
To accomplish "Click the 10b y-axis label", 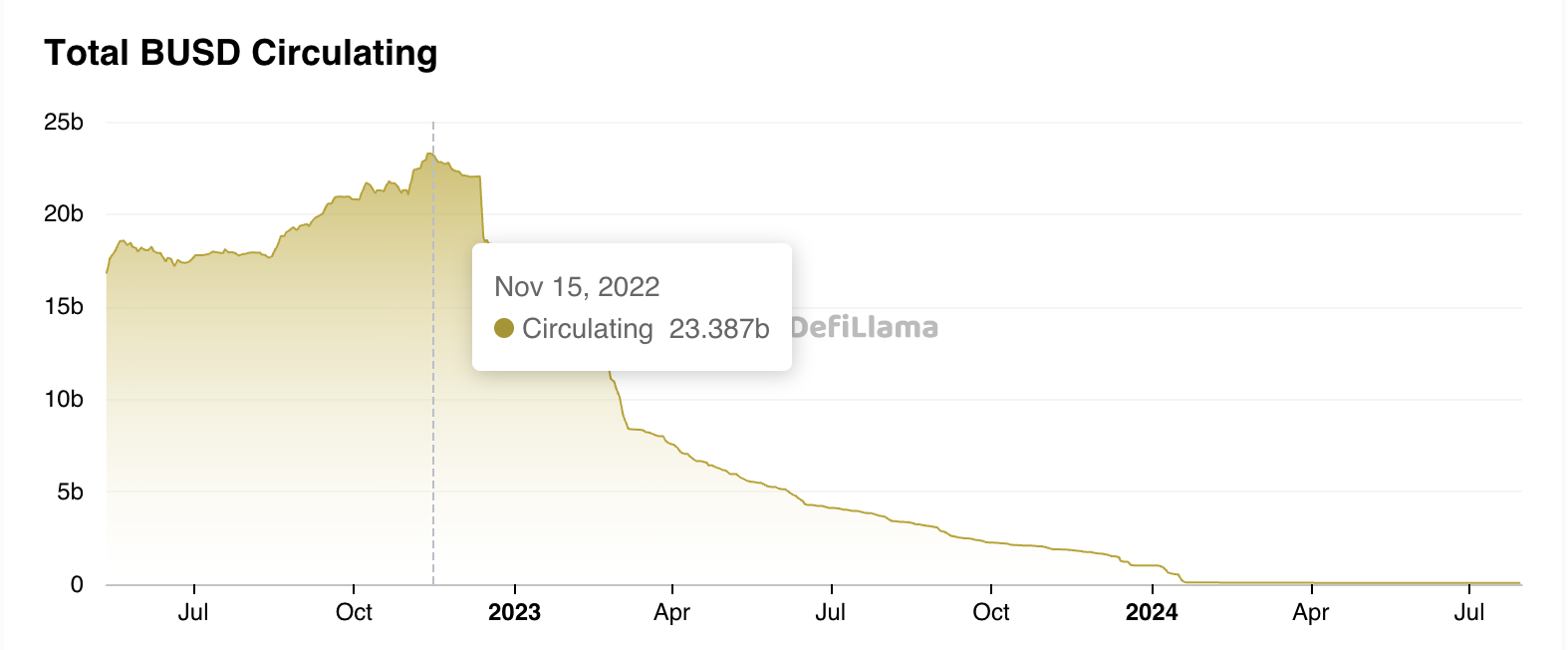I will click(64, 399).
